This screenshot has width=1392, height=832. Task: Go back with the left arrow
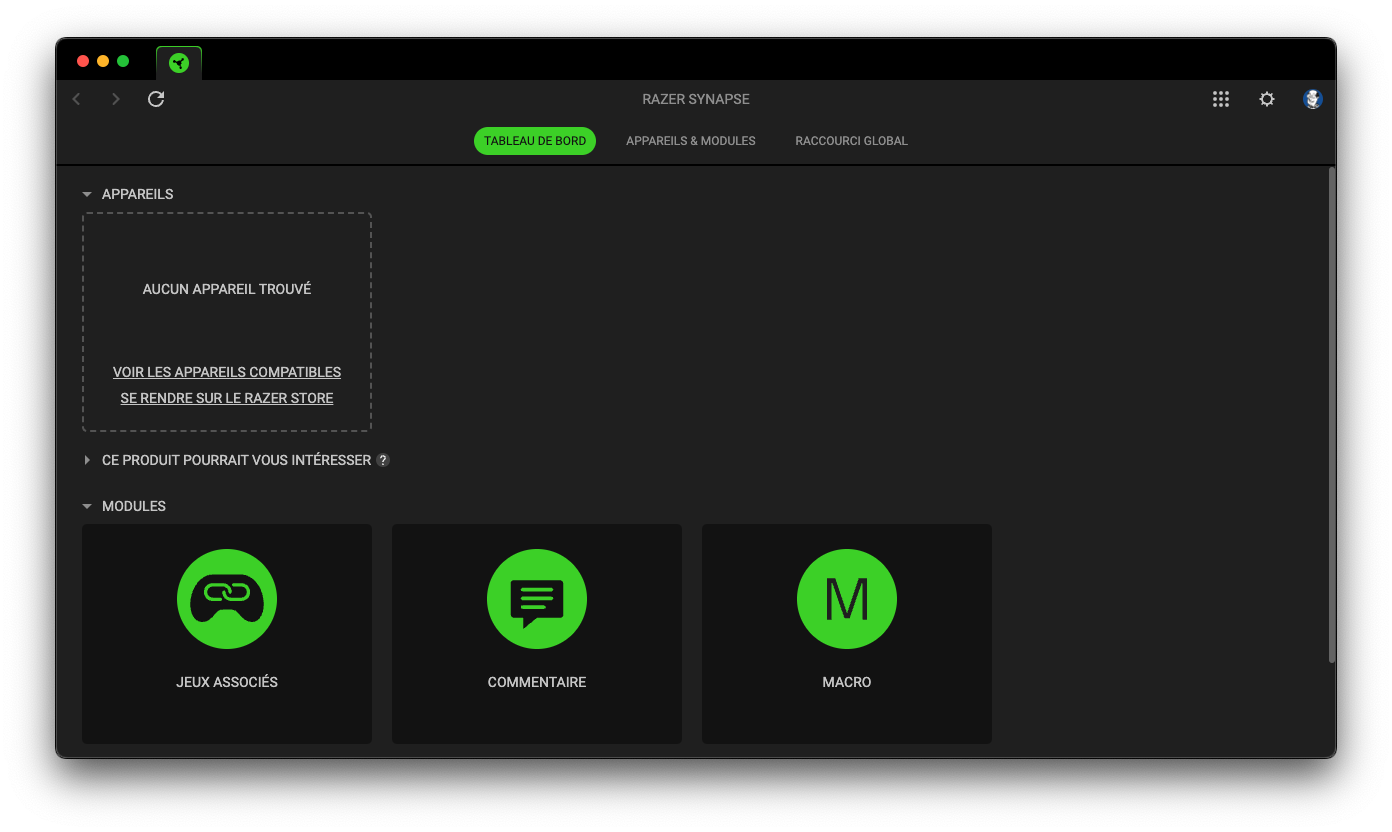click(77, 99)
